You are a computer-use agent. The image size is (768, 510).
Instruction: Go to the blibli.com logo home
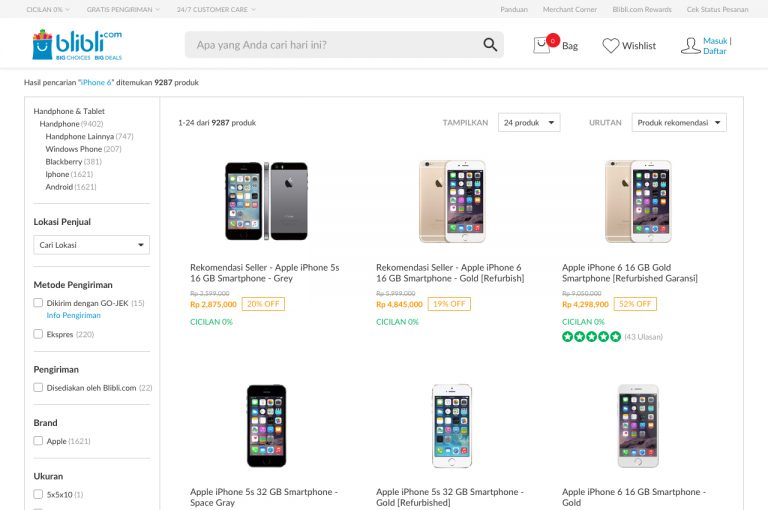[77, 45]
